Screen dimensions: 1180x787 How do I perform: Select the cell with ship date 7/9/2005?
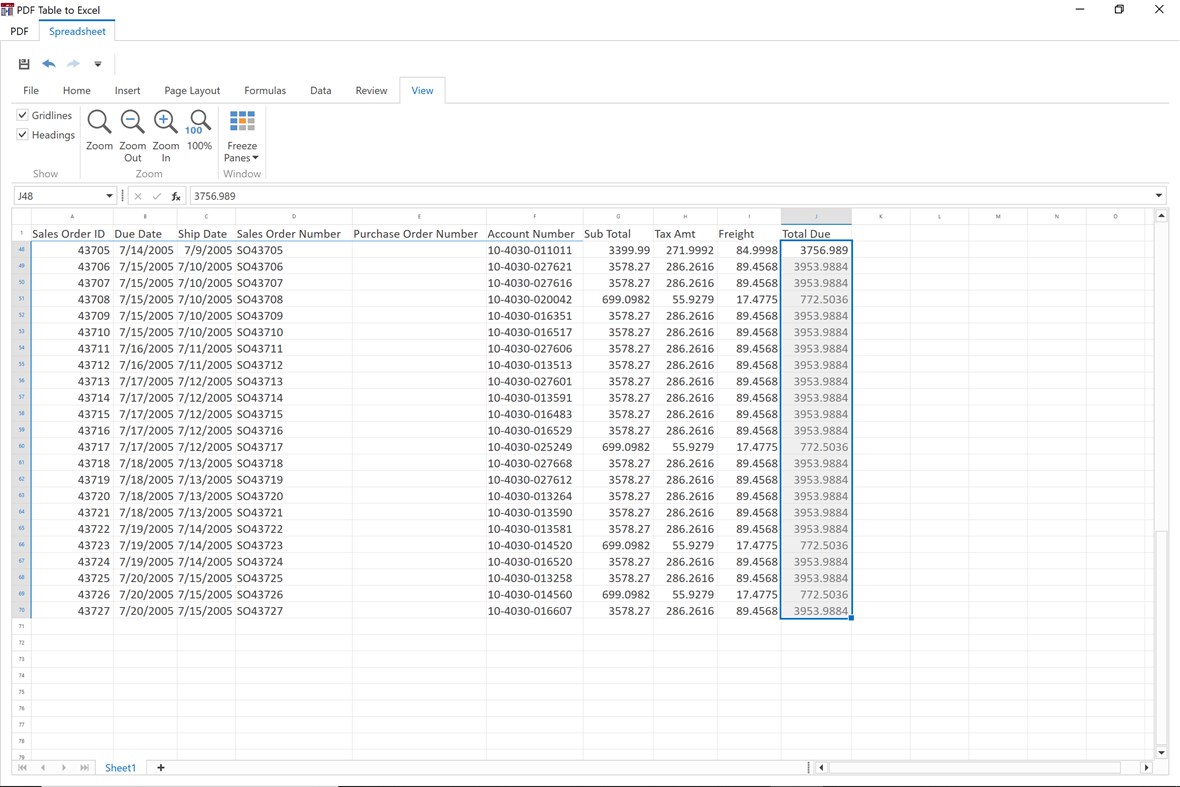click(x=206, y=250)
